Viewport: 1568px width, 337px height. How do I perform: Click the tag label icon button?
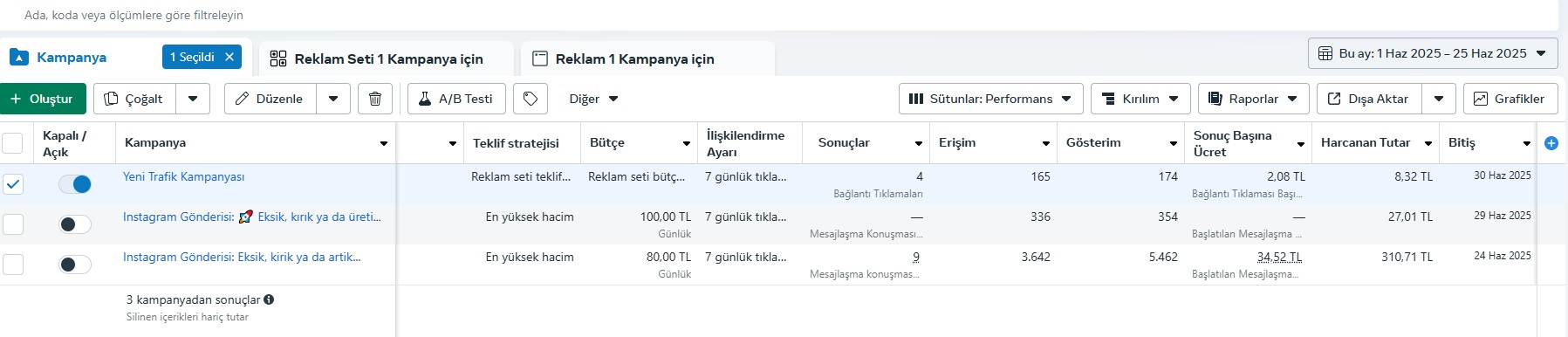pos(531,99)
